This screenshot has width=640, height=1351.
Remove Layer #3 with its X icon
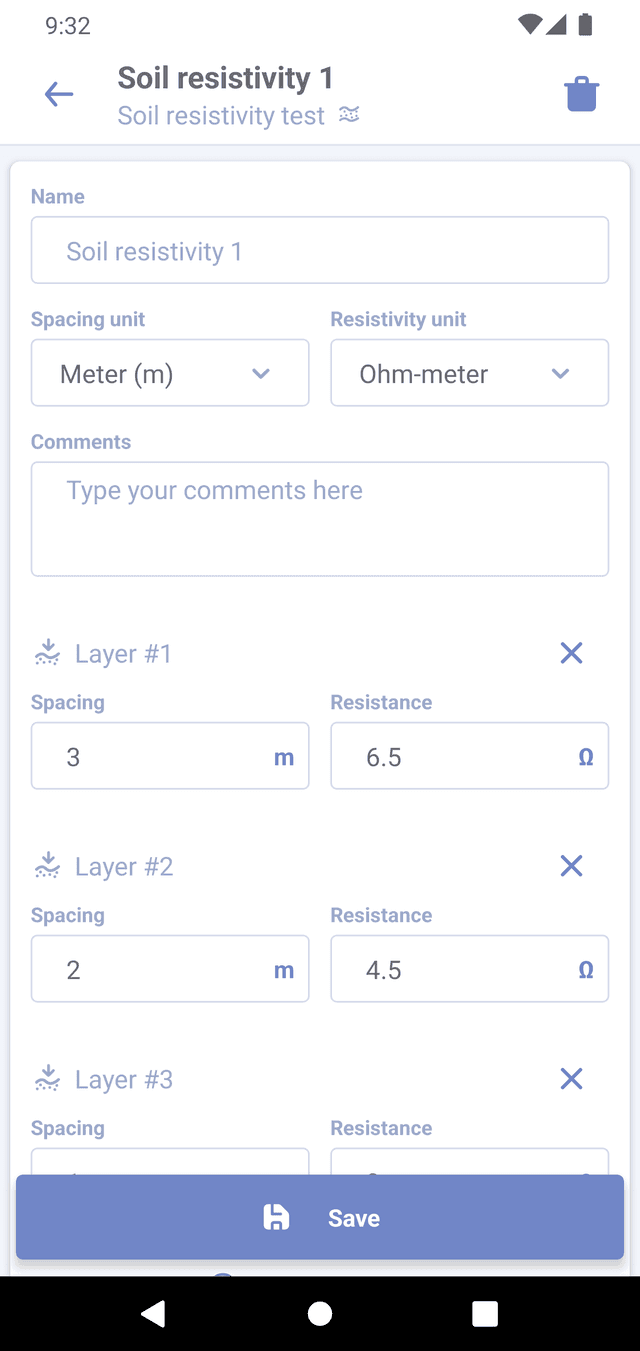pos(571,1079)
